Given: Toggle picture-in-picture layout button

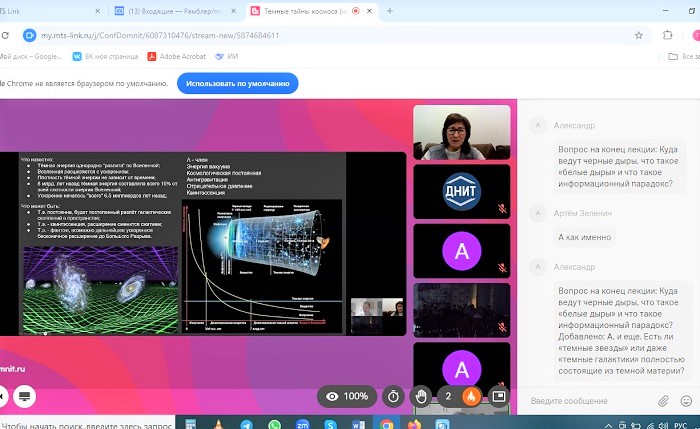Looking at the screenshot, I should pyautogui.click(x=498, y=396).
